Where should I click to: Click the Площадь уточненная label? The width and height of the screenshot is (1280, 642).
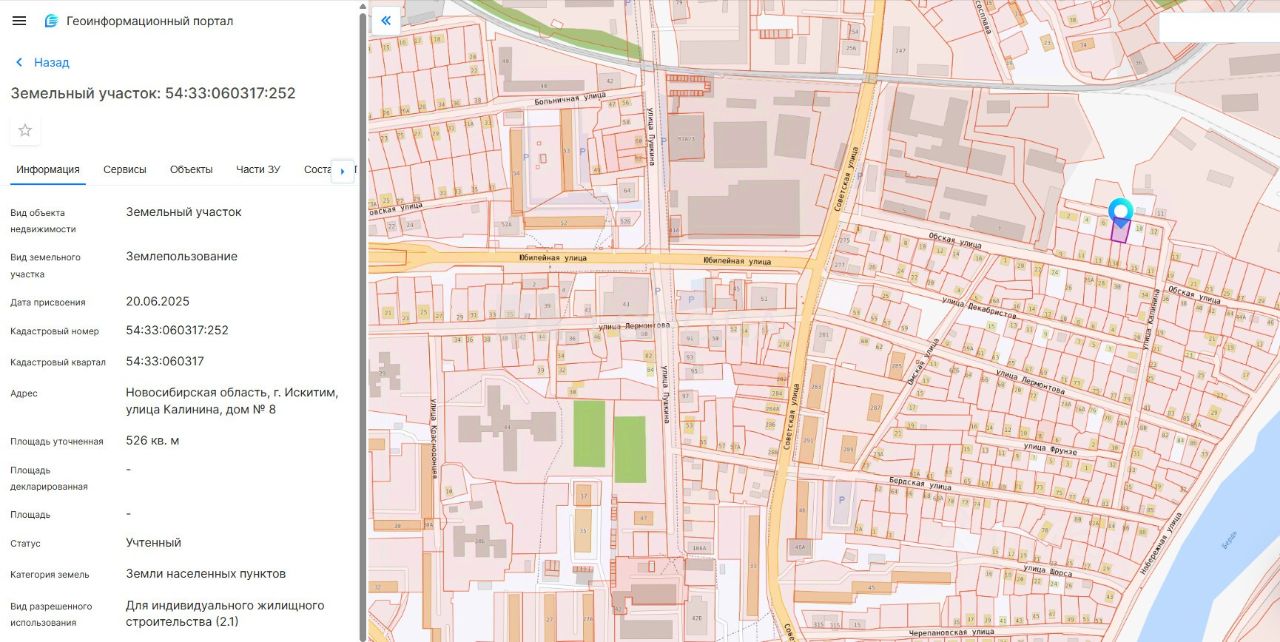[57, 441]
